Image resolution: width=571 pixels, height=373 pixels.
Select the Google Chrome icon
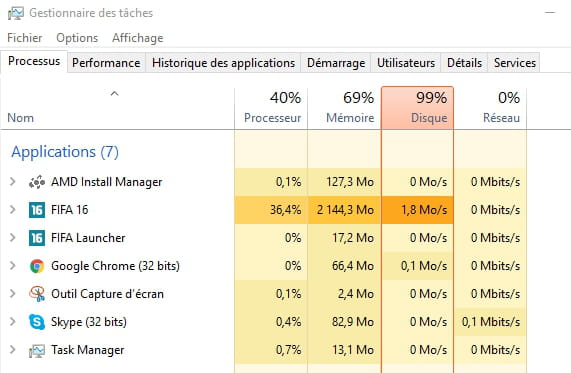click(37, 266)
